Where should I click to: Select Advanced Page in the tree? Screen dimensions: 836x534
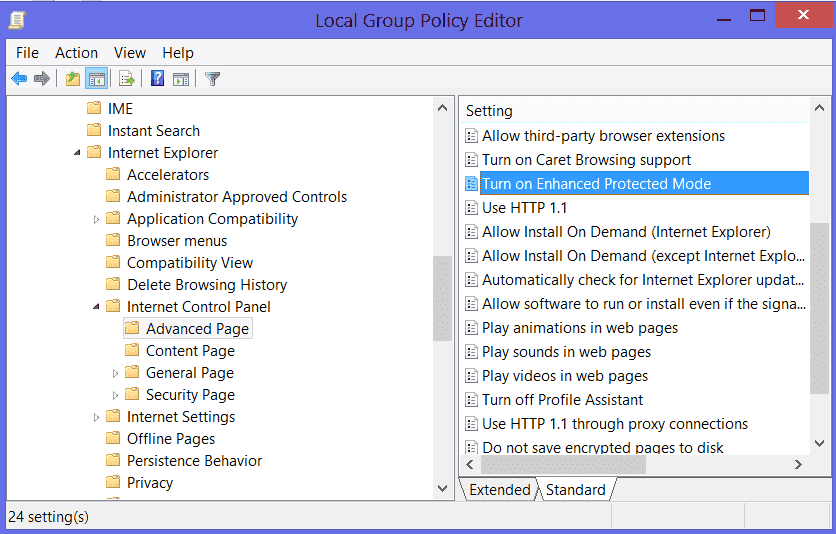click(188, 328)
